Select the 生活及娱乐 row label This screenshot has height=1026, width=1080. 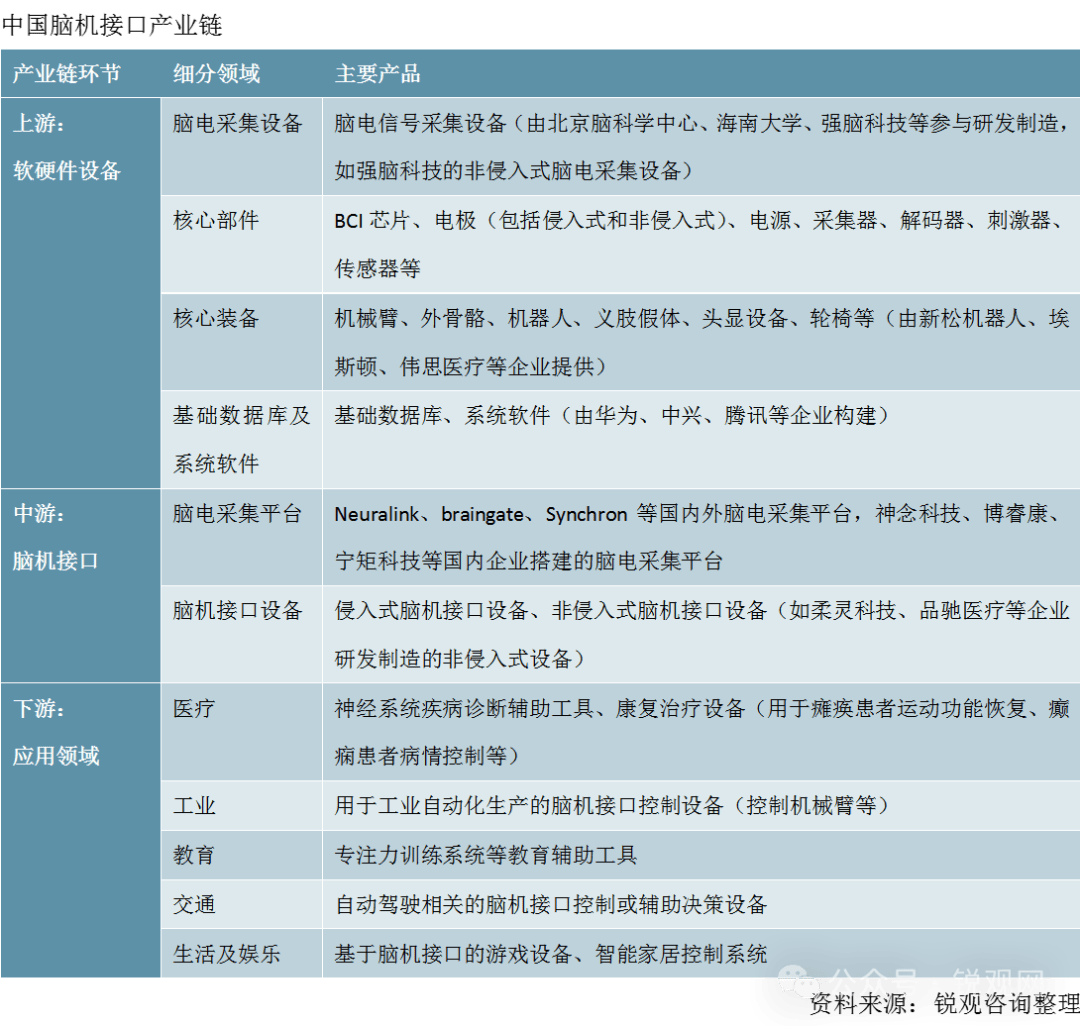pyautogui.click(x=226, y=953)
